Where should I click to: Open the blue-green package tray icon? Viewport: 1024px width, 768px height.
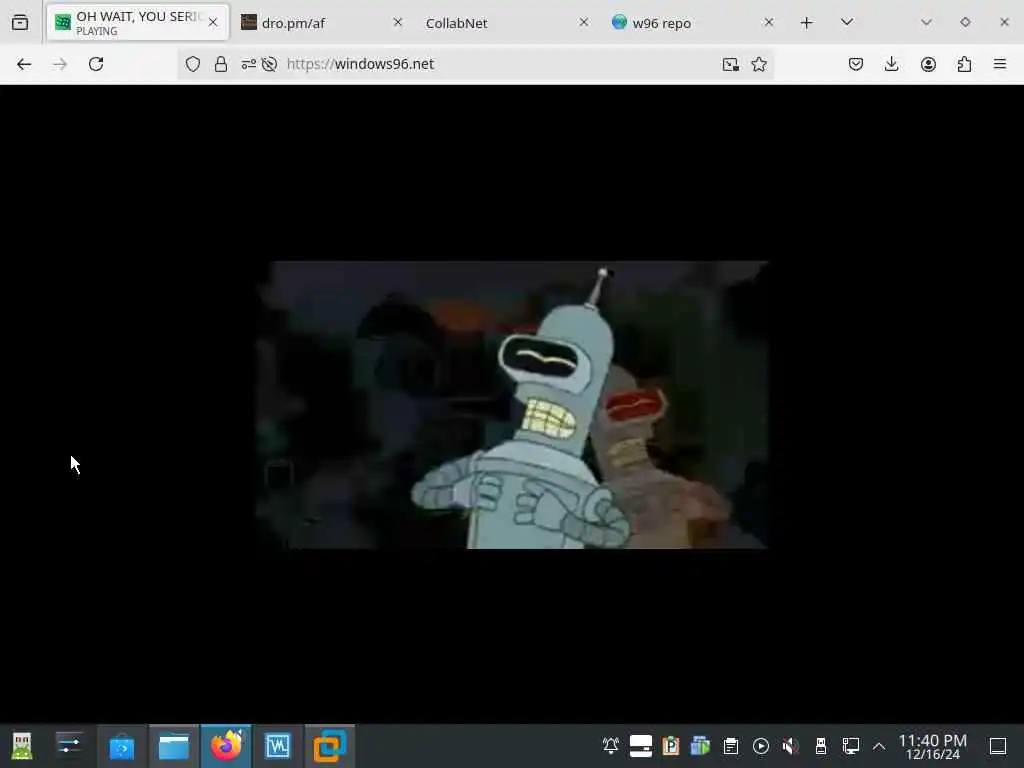click(700, 746)
